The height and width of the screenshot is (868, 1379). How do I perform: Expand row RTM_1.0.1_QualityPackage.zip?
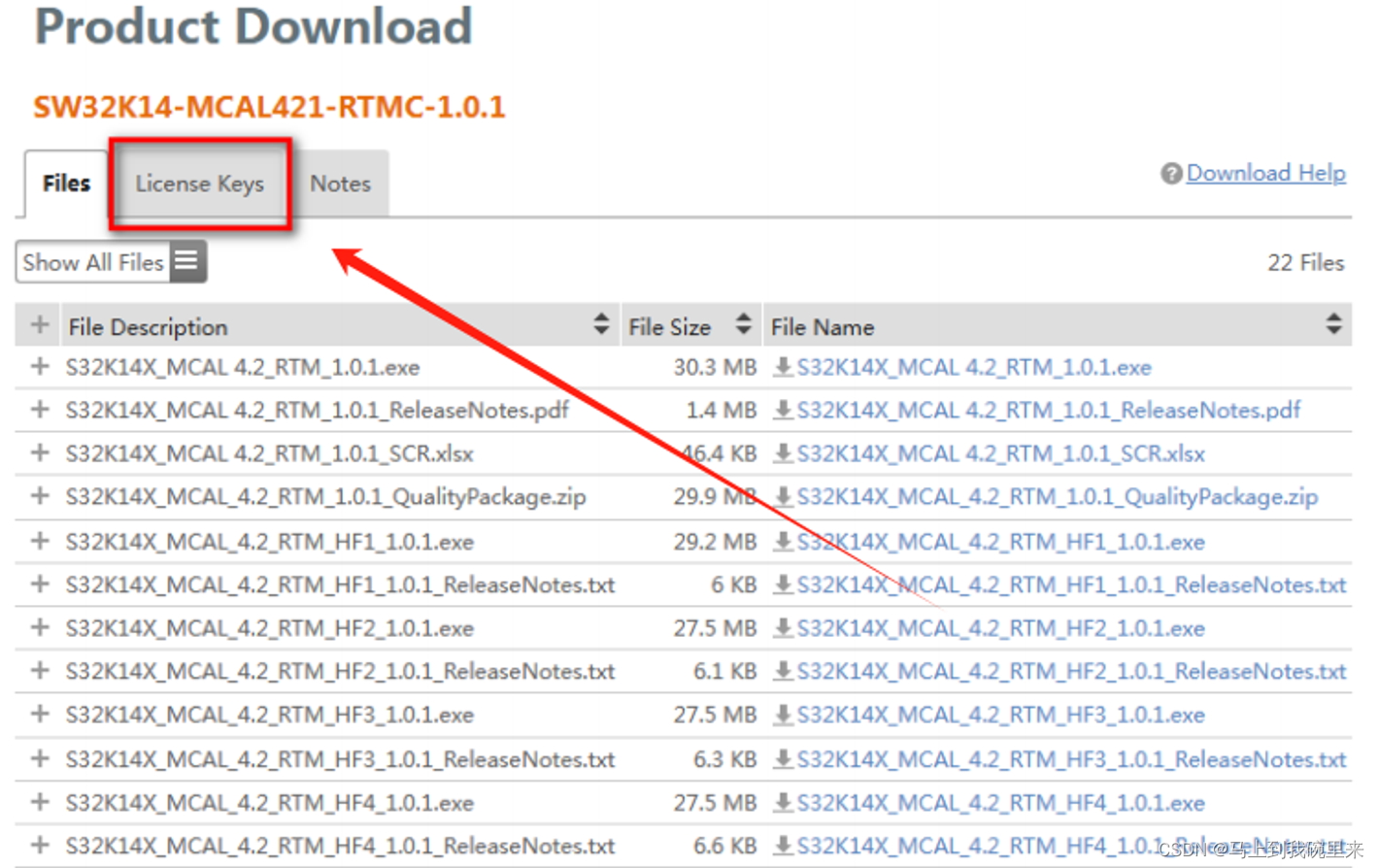(x=40, y=496)
